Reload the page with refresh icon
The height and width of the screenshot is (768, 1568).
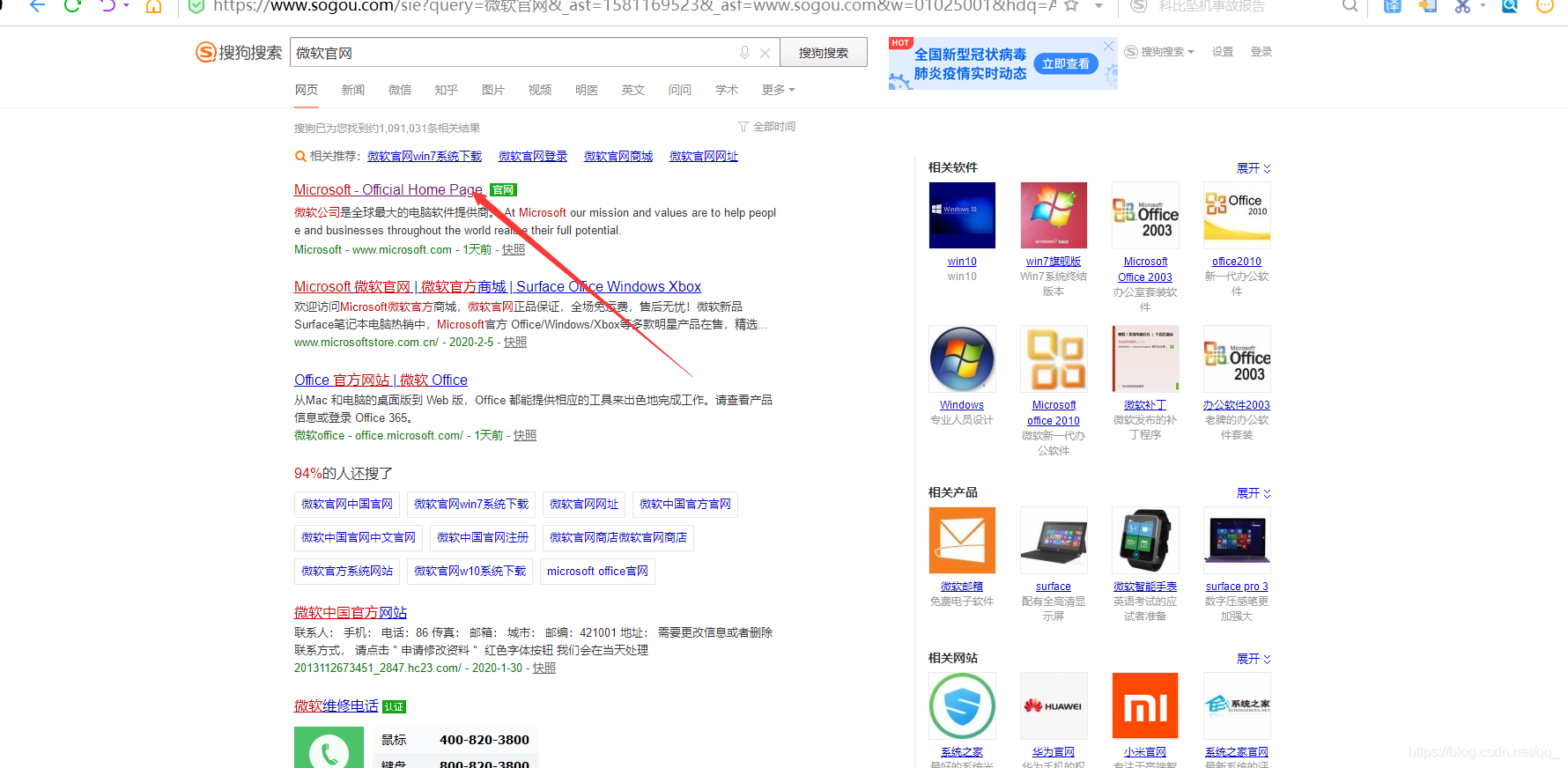coord(72,6)
